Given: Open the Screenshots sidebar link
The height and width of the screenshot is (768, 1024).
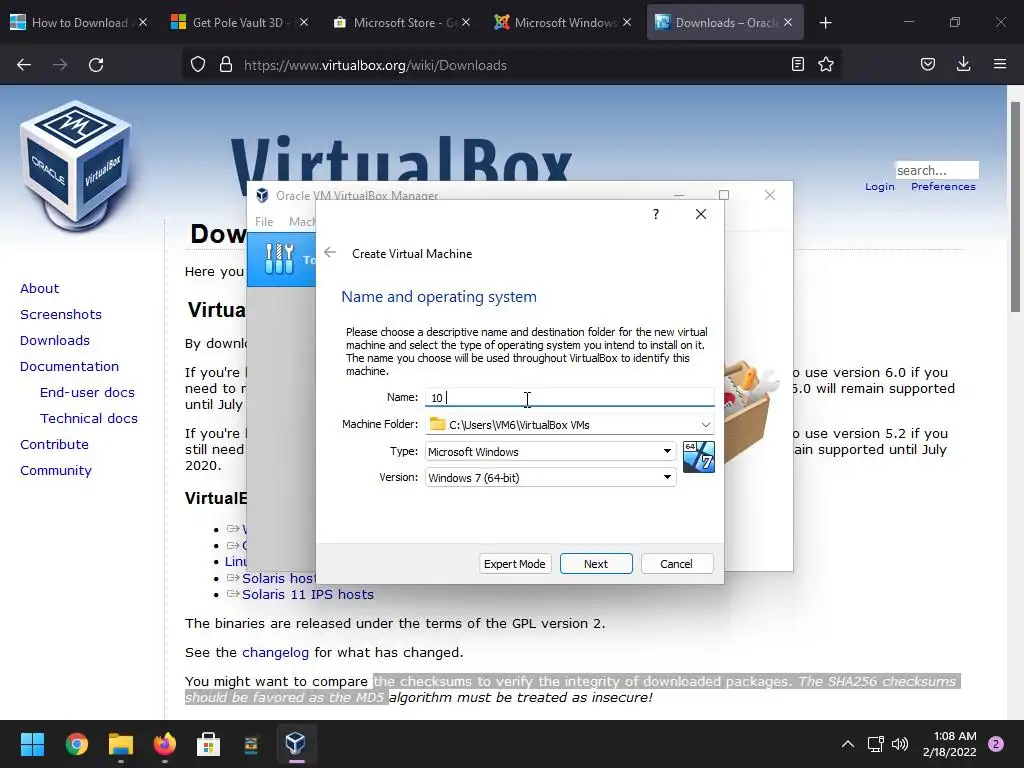Looking at the screenshot, I should 61,314.
